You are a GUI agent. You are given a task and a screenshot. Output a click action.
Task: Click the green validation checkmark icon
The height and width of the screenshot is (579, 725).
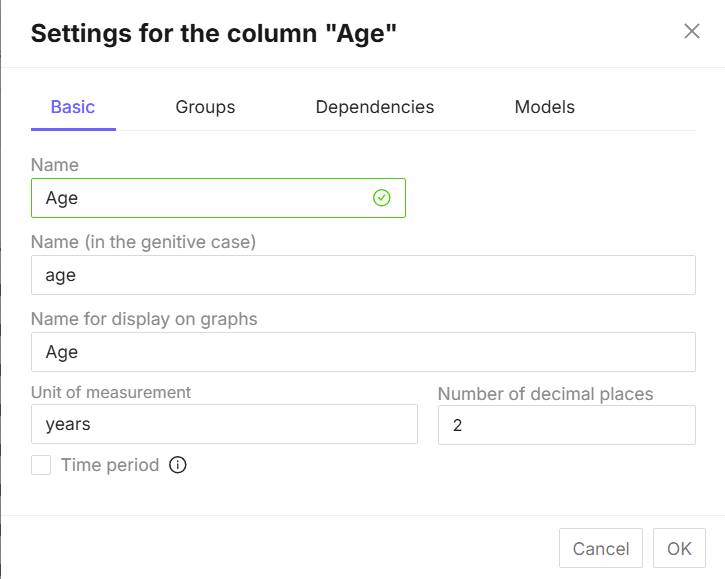[381, 198]
